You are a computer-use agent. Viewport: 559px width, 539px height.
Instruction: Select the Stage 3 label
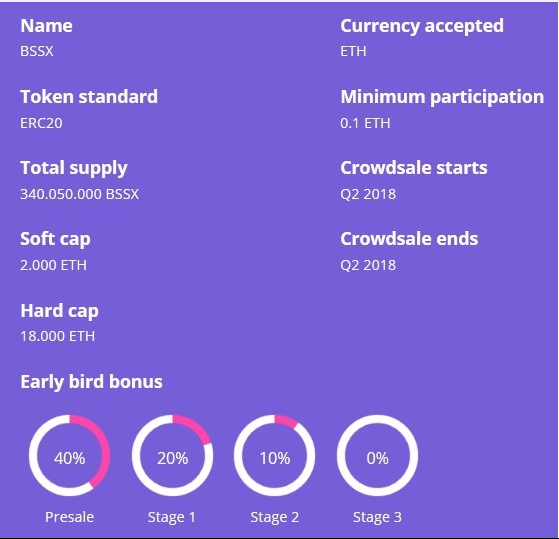click(x=377, y=517)
